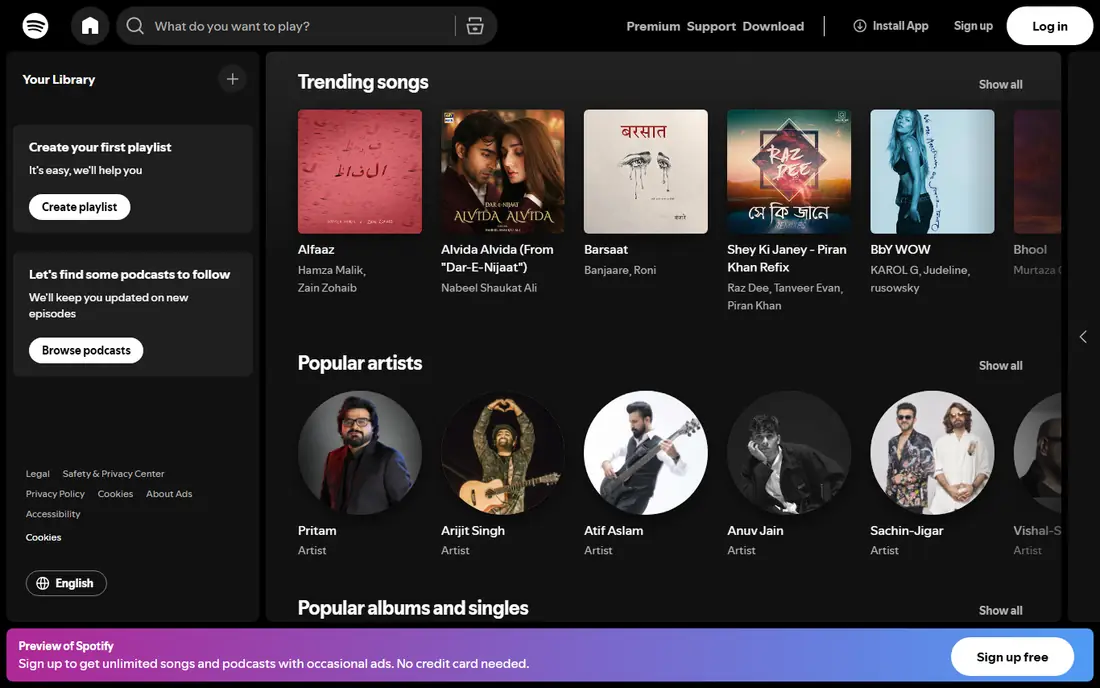This screenshot has height=688, width=1100.
Task: Open the Download link
Action: click(773, 26)
